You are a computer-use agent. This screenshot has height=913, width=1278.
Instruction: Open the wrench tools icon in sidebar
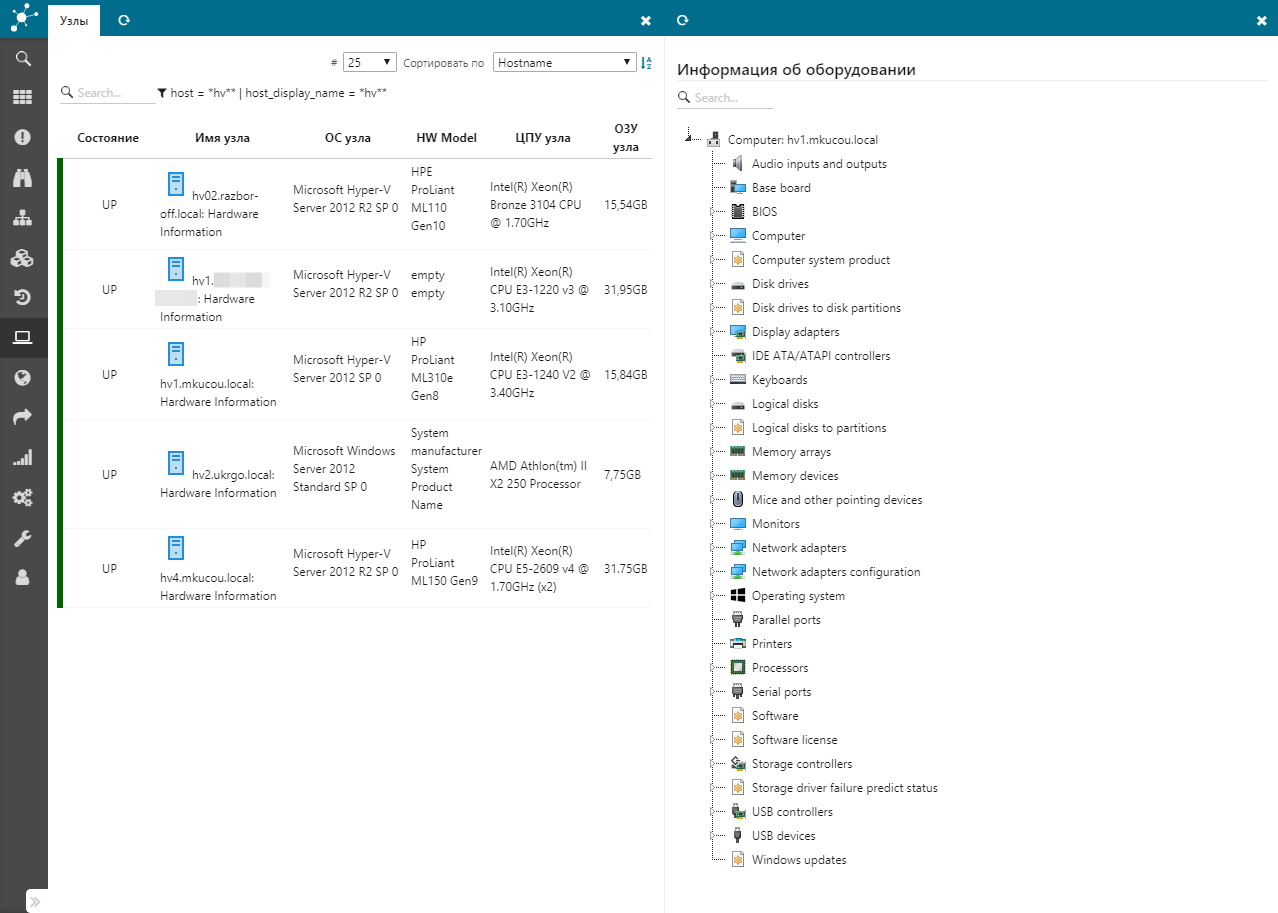click(x=22, y=538)
